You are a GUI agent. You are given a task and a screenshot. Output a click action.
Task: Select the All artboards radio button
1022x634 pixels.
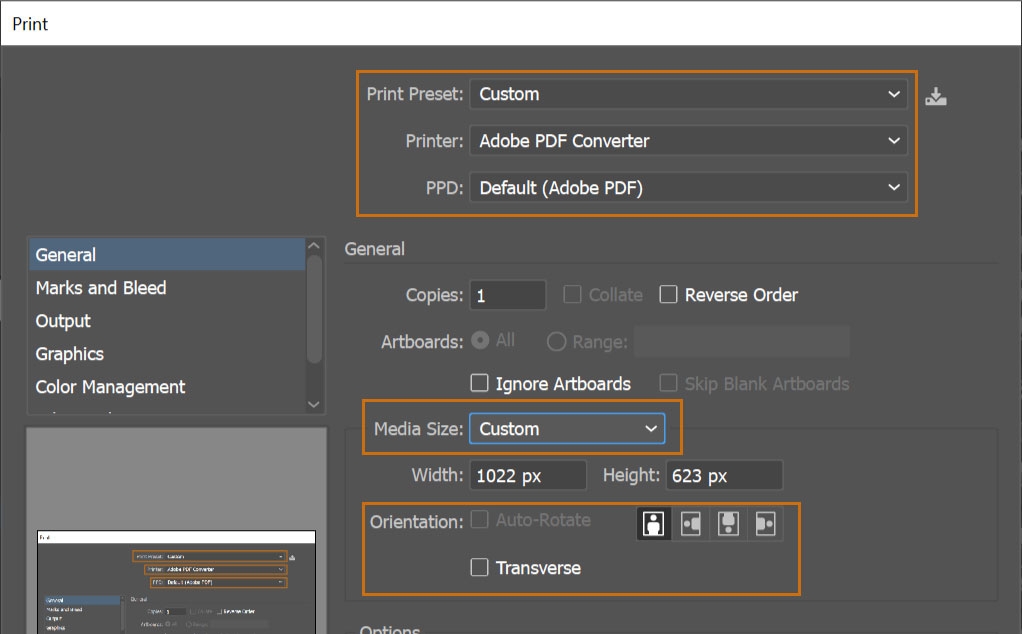pyautogui.click(x=481, y=340)
